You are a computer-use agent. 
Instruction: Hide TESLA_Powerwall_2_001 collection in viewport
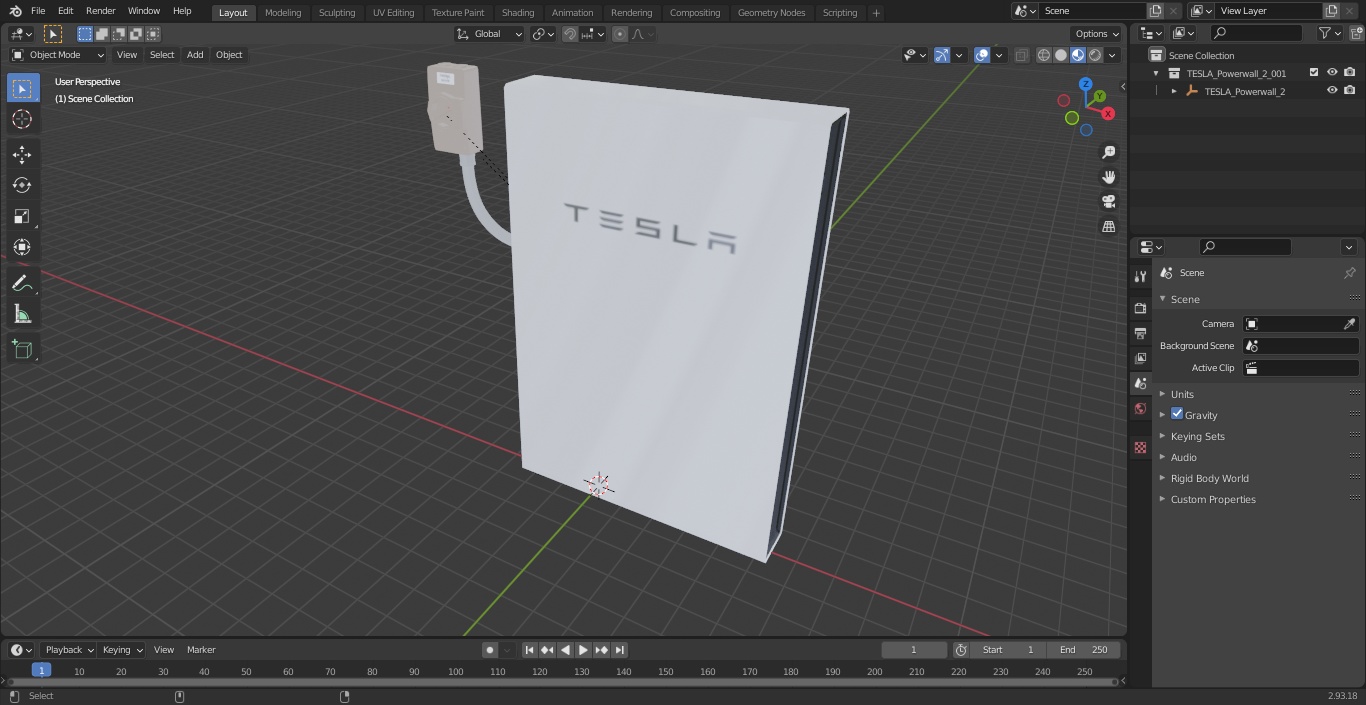pos(1332,72)
